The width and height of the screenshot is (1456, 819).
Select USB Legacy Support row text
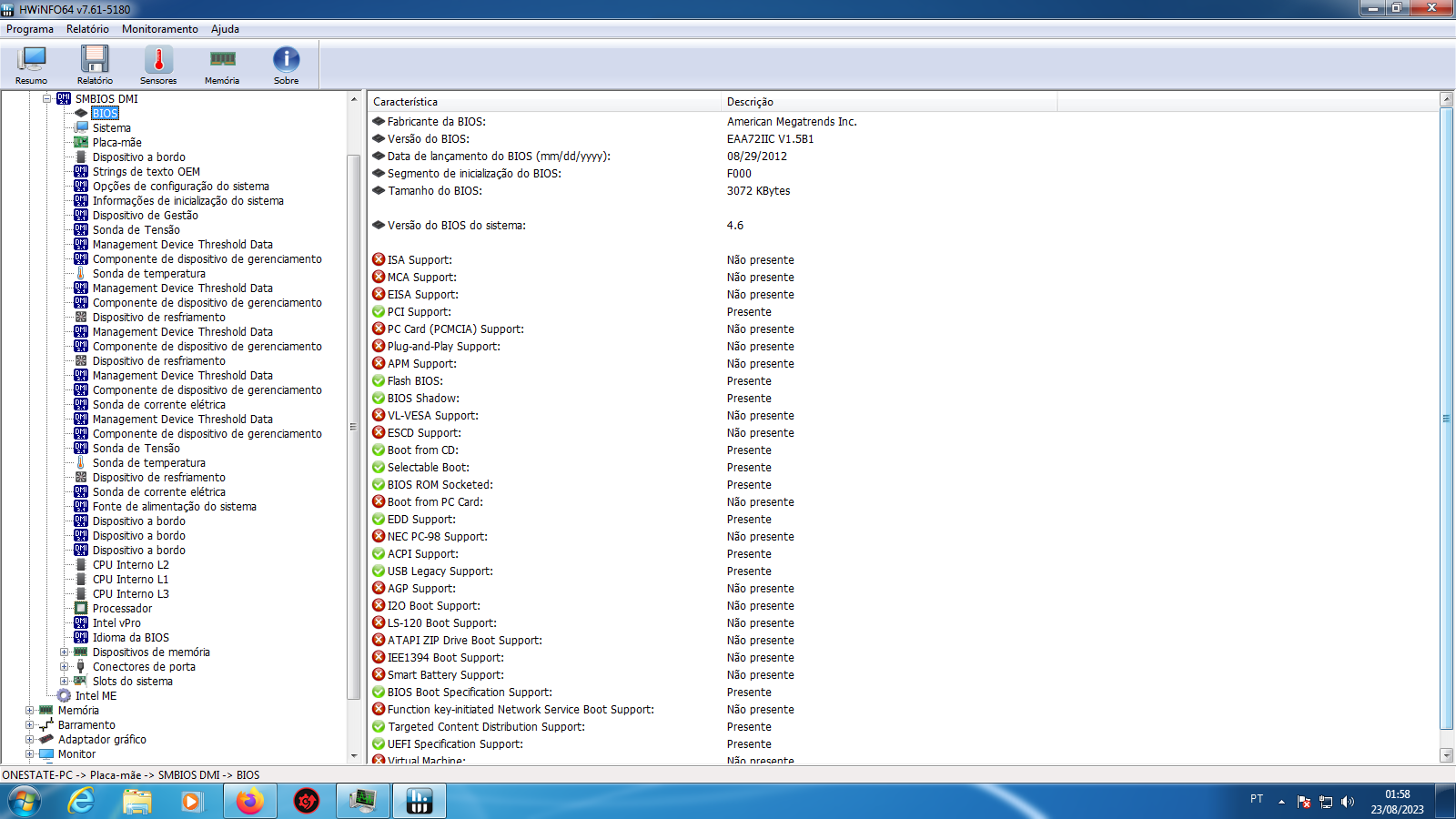440,571
